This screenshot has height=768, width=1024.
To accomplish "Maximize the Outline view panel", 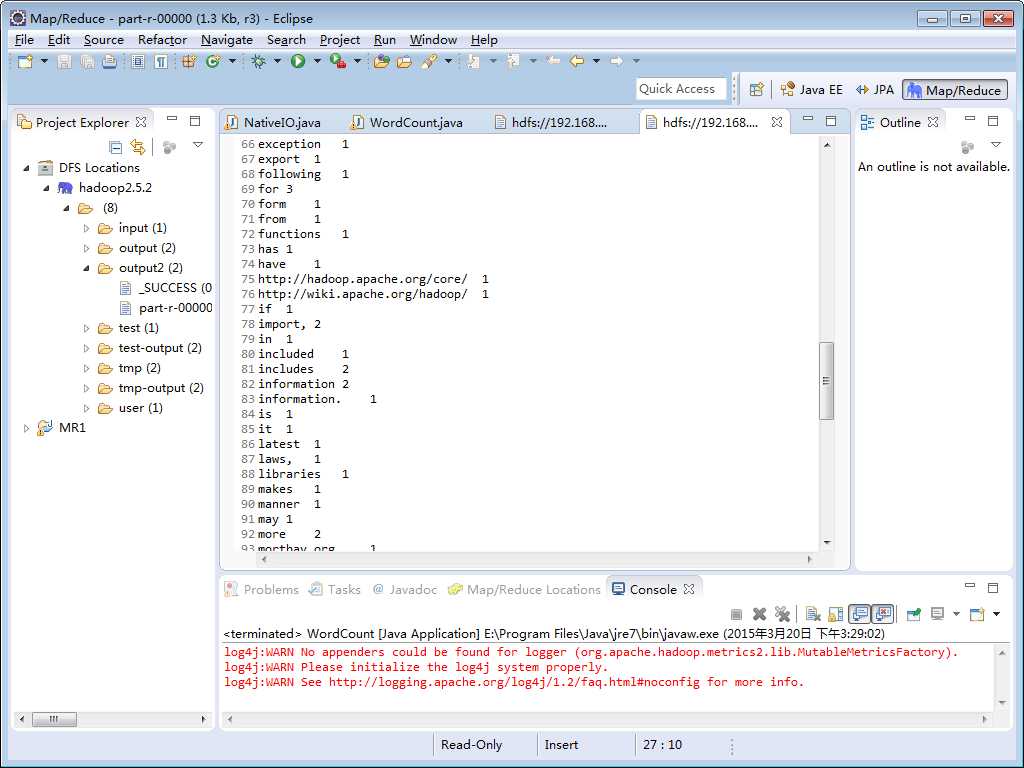I will [x=993, y=121].
